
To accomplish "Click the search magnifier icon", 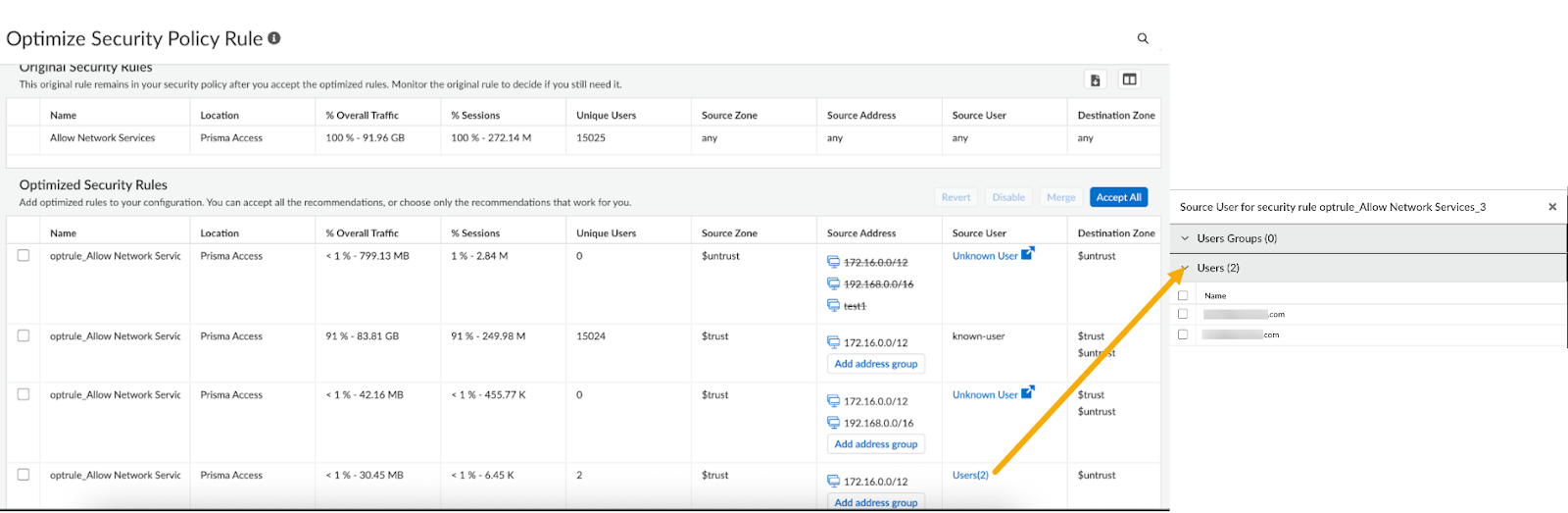I will click(1143, 38).
